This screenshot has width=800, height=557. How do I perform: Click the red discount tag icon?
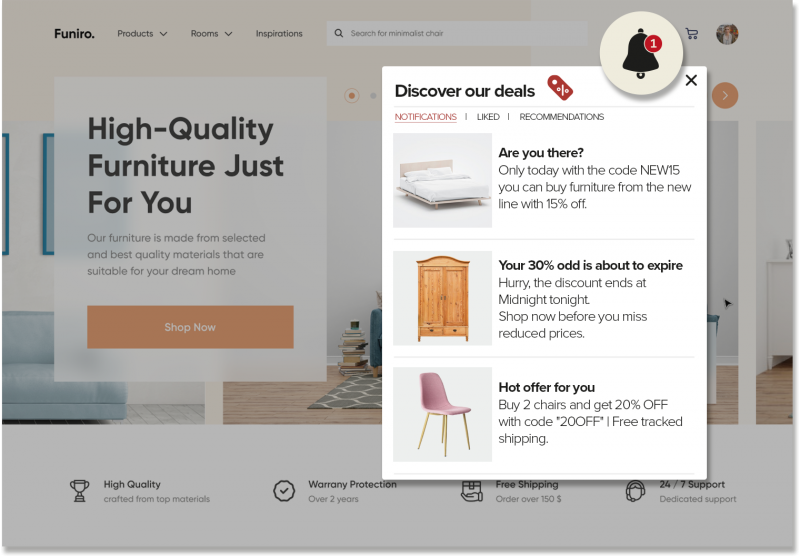point(560,88)
